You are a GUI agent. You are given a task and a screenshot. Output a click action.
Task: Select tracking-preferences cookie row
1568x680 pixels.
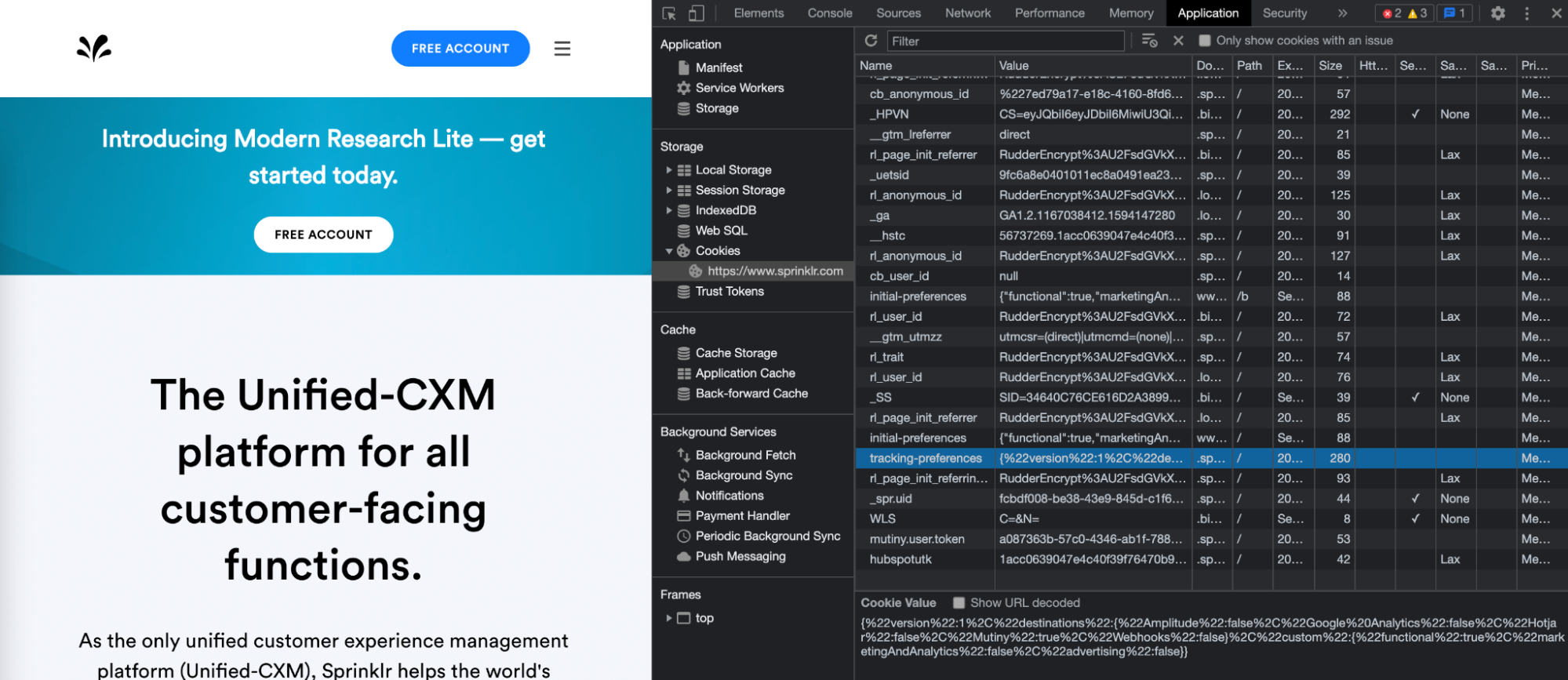pyautogui.click(x=1211, y=458)
